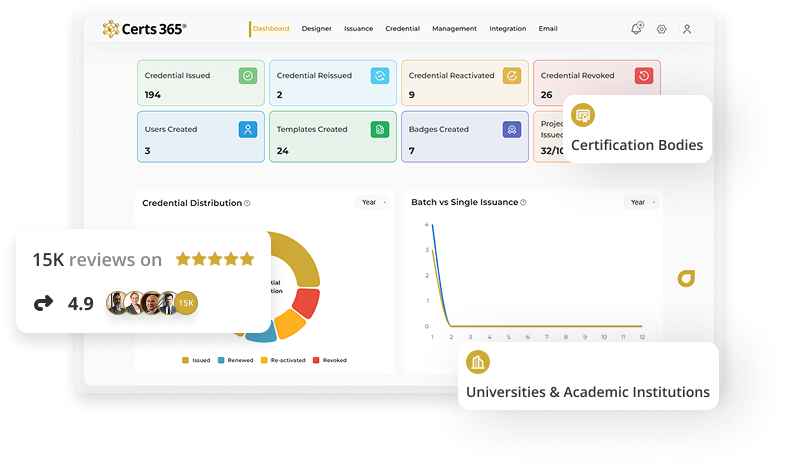Open the Designer menu
This screenshot has height=476, width=786.
[316, 29]
